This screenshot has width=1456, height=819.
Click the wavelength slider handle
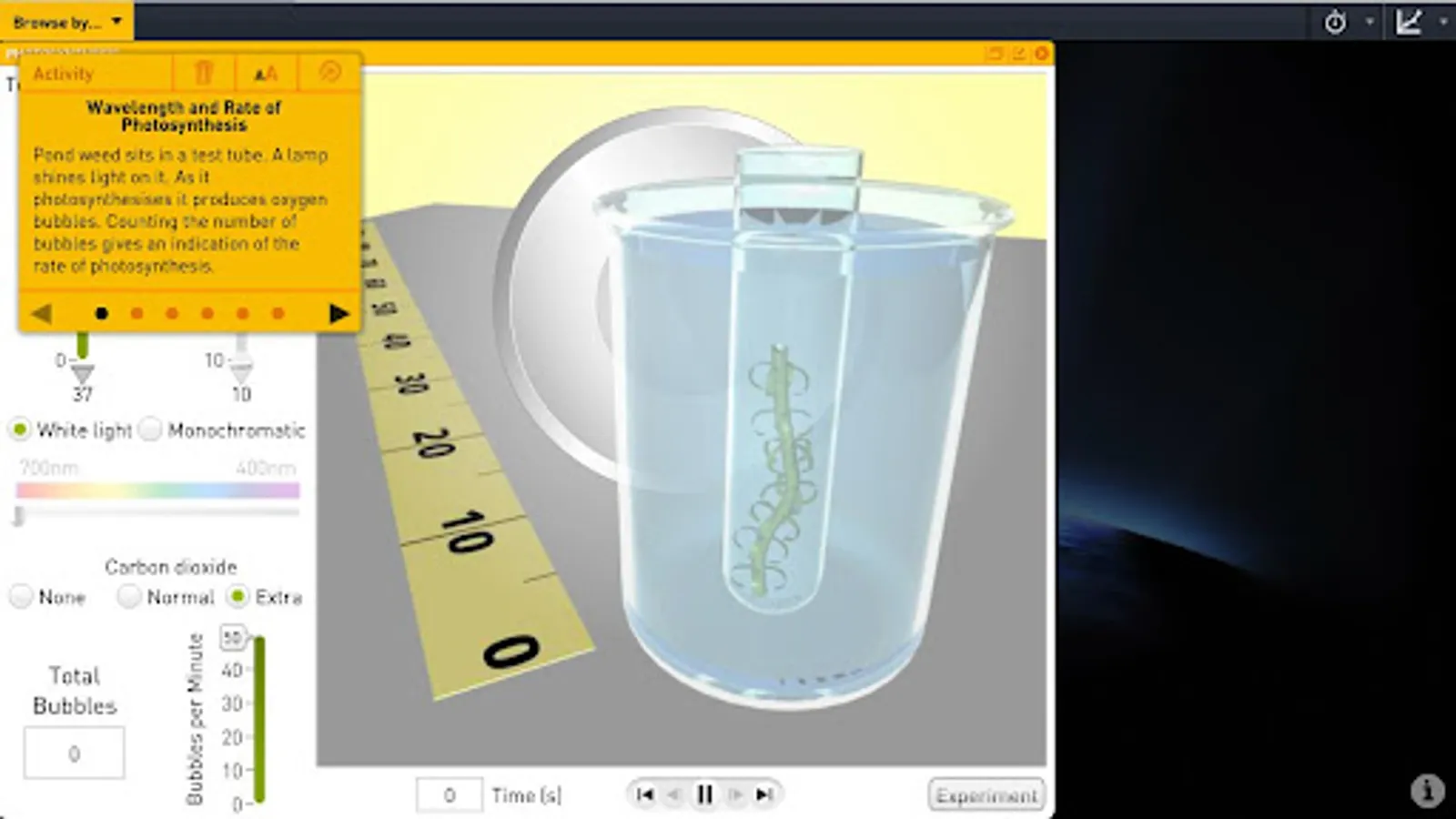pos(18,517)
